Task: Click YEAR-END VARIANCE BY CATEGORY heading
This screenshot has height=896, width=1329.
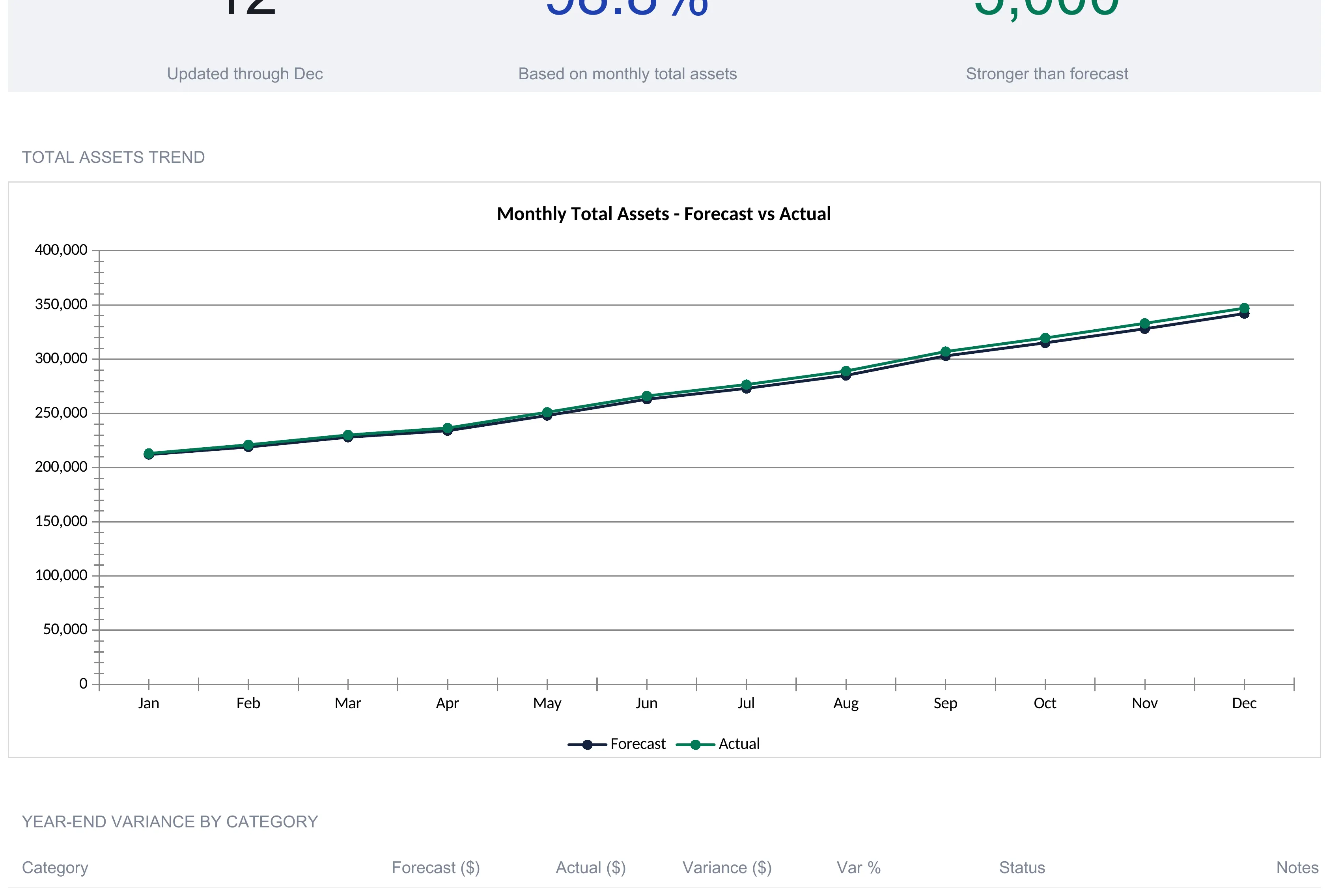Action: [170, 822]
